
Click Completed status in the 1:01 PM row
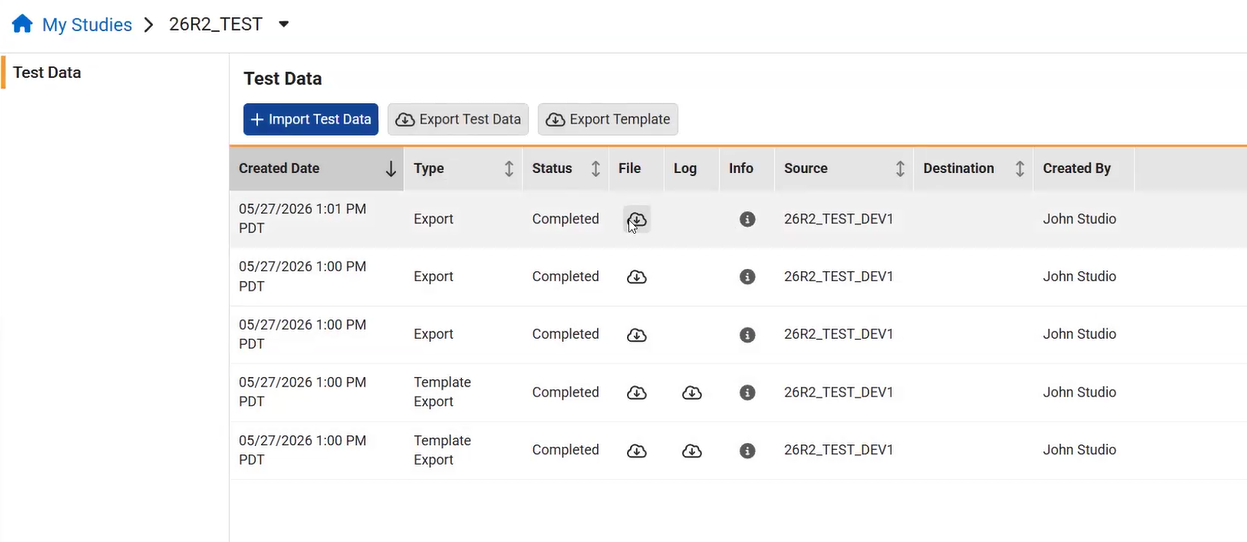click(x=565, y=219)
